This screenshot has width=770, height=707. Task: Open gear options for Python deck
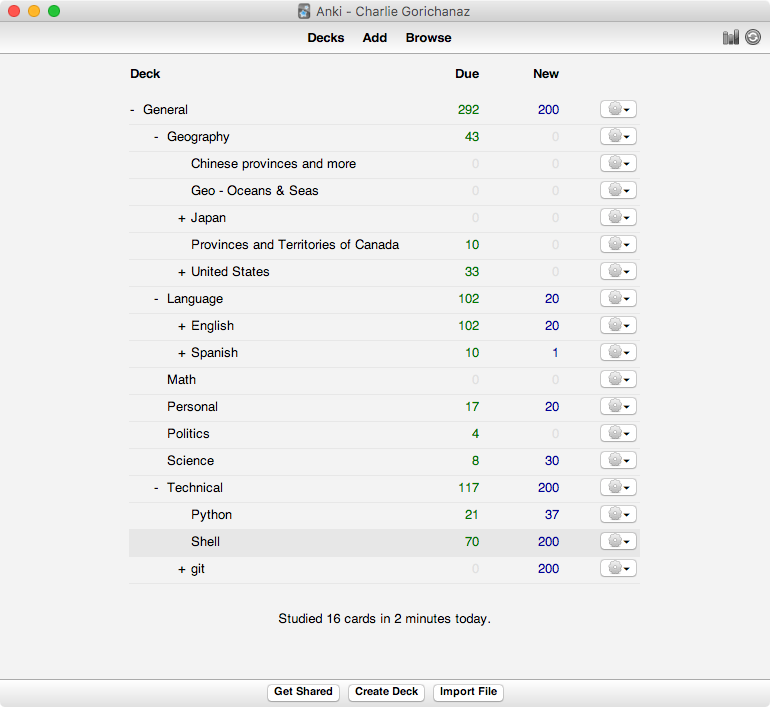pos(618,514)
